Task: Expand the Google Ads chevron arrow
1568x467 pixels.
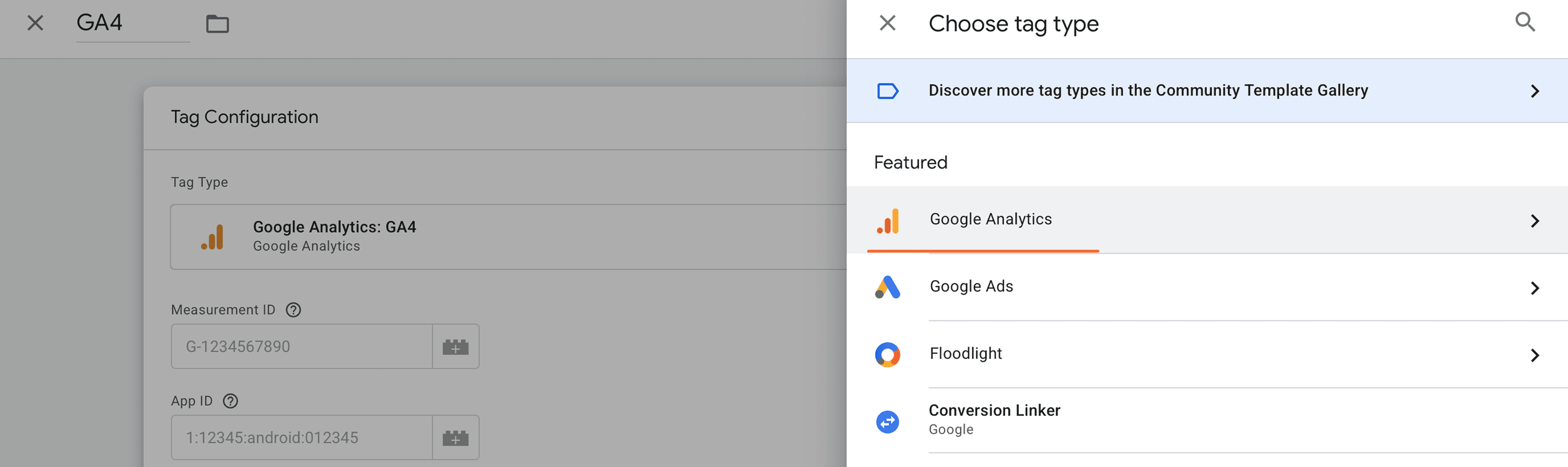Action: coord(1535,288)
